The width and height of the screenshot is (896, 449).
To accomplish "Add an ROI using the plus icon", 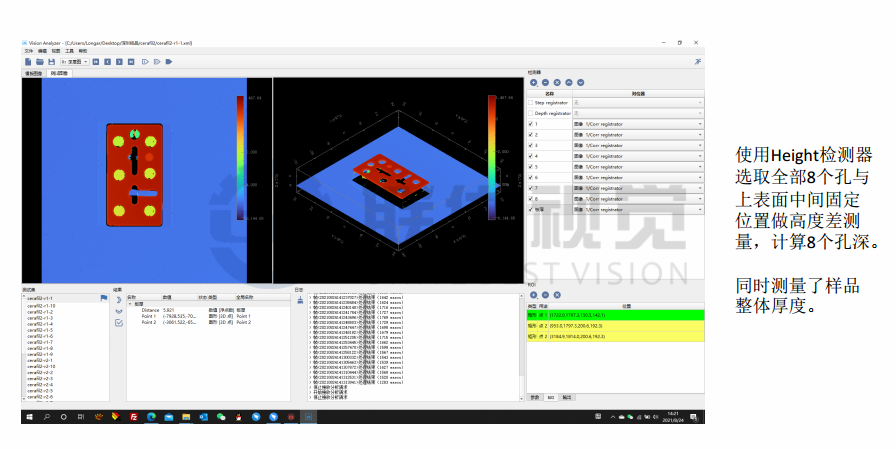I will click(534, 294).
